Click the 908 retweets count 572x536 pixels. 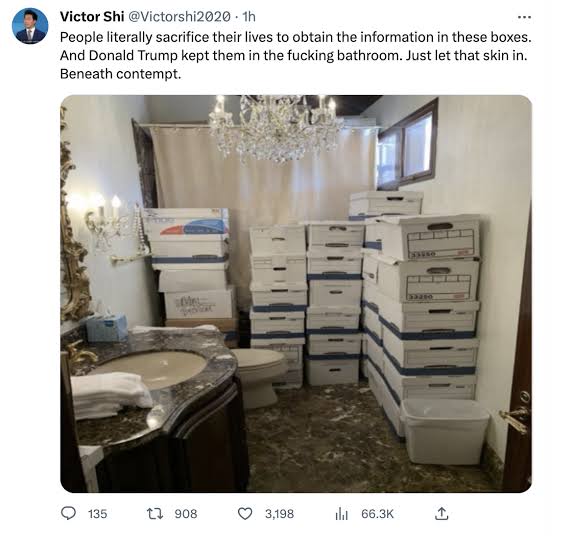(x=186, y=514)
